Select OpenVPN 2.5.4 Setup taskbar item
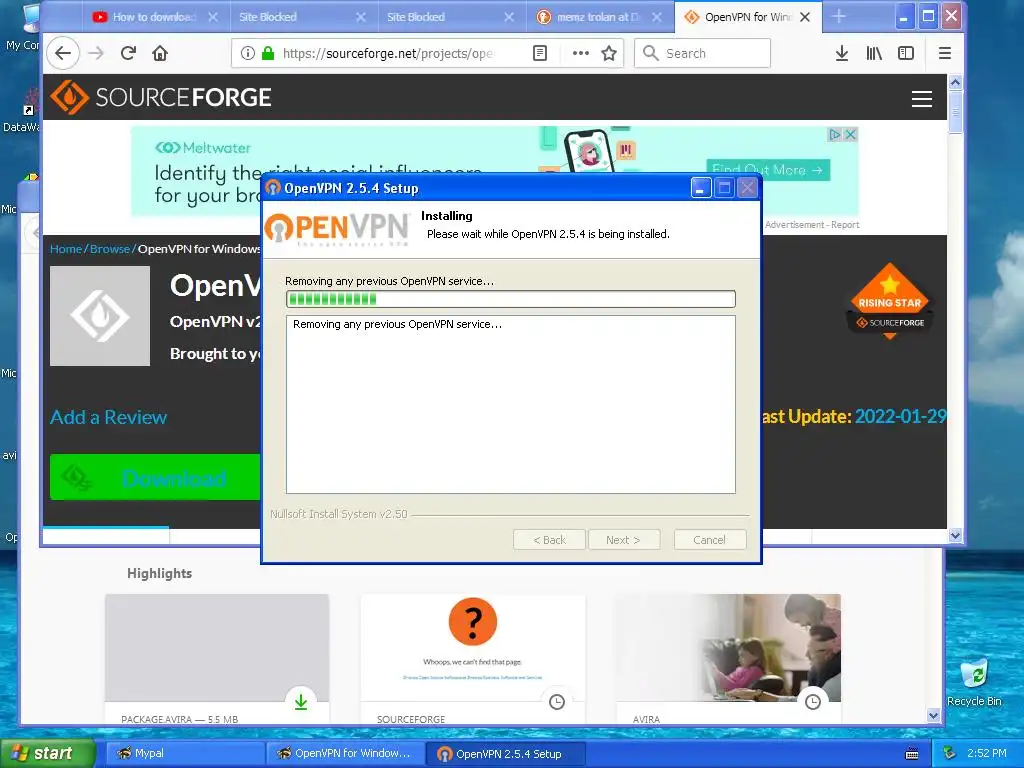 pyautogui.click(x=505, y=753)
